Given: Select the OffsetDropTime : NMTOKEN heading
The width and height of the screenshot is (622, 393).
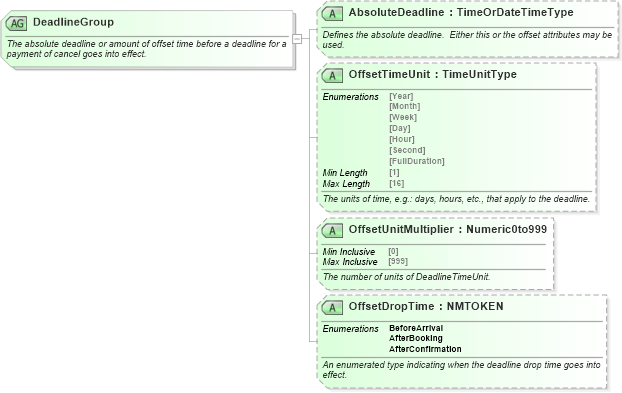Looking at the screenshot, I should point(426,306).
